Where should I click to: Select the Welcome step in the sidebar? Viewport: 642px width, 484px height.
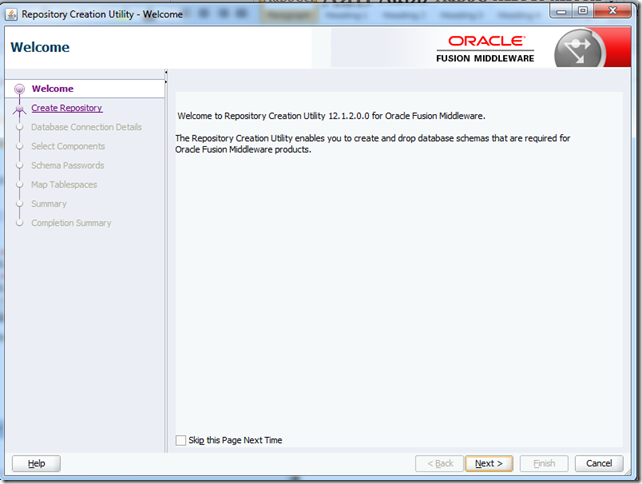pyautogui.click(x=52, y=88)
